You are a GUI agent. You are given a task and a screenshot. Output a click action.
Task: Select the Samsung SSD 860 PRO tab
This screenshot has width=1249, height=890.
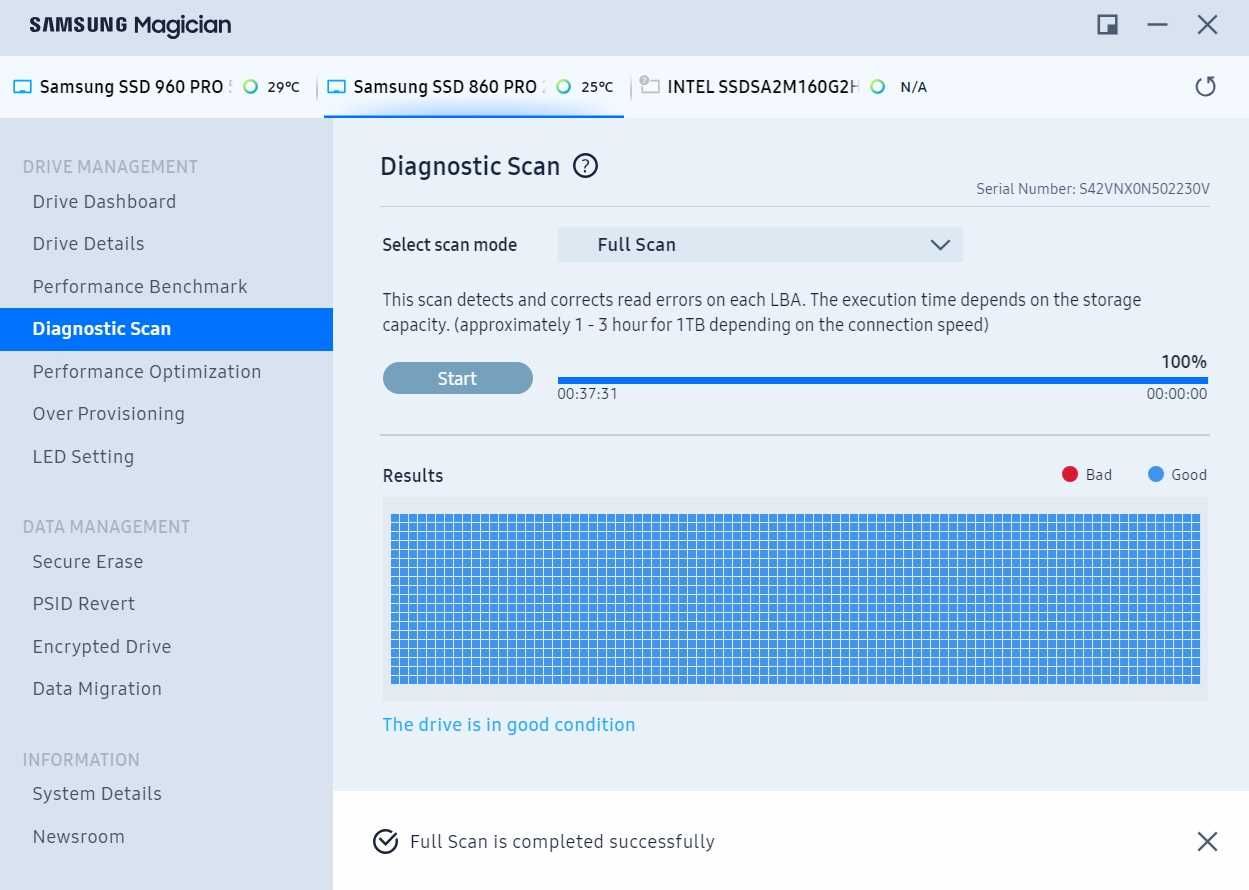(474, 87)
